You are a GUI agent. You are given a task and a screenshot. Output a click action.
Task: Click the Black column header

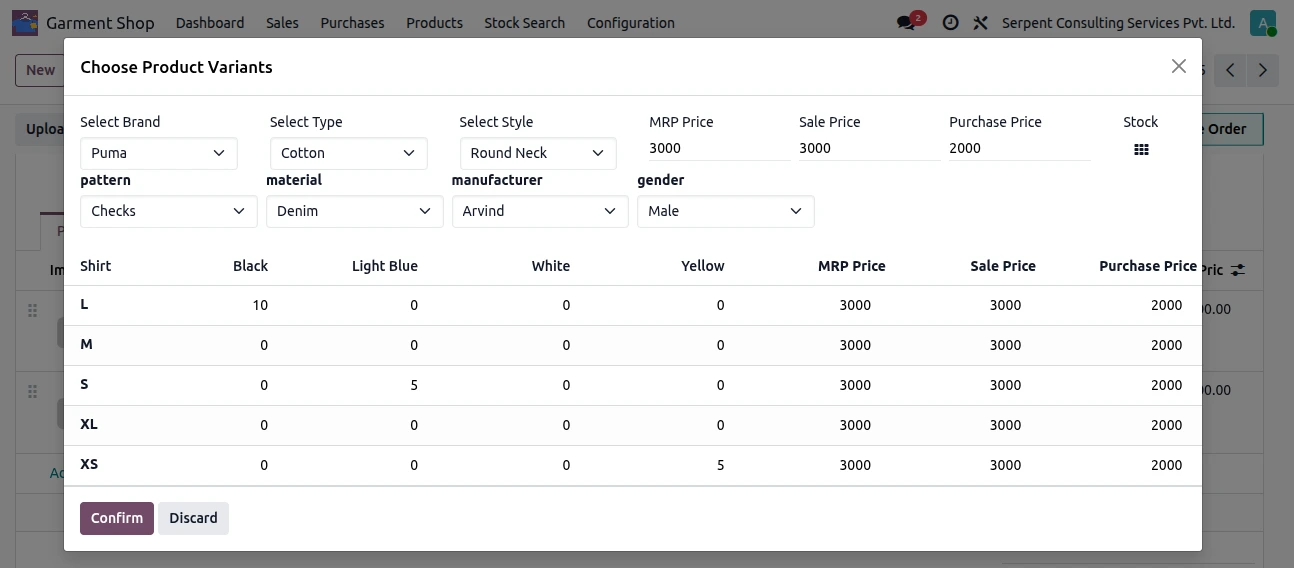pos(251,266)
